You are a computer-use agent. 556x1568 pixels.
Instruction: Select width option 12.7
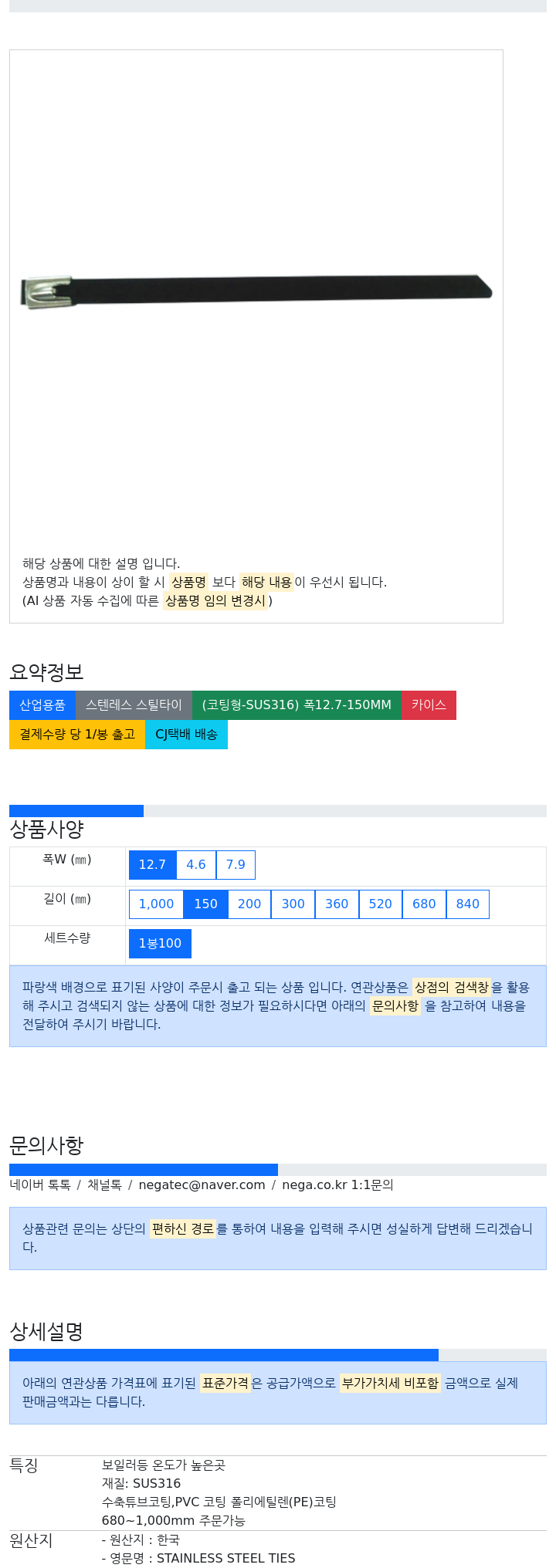[152, 865]
